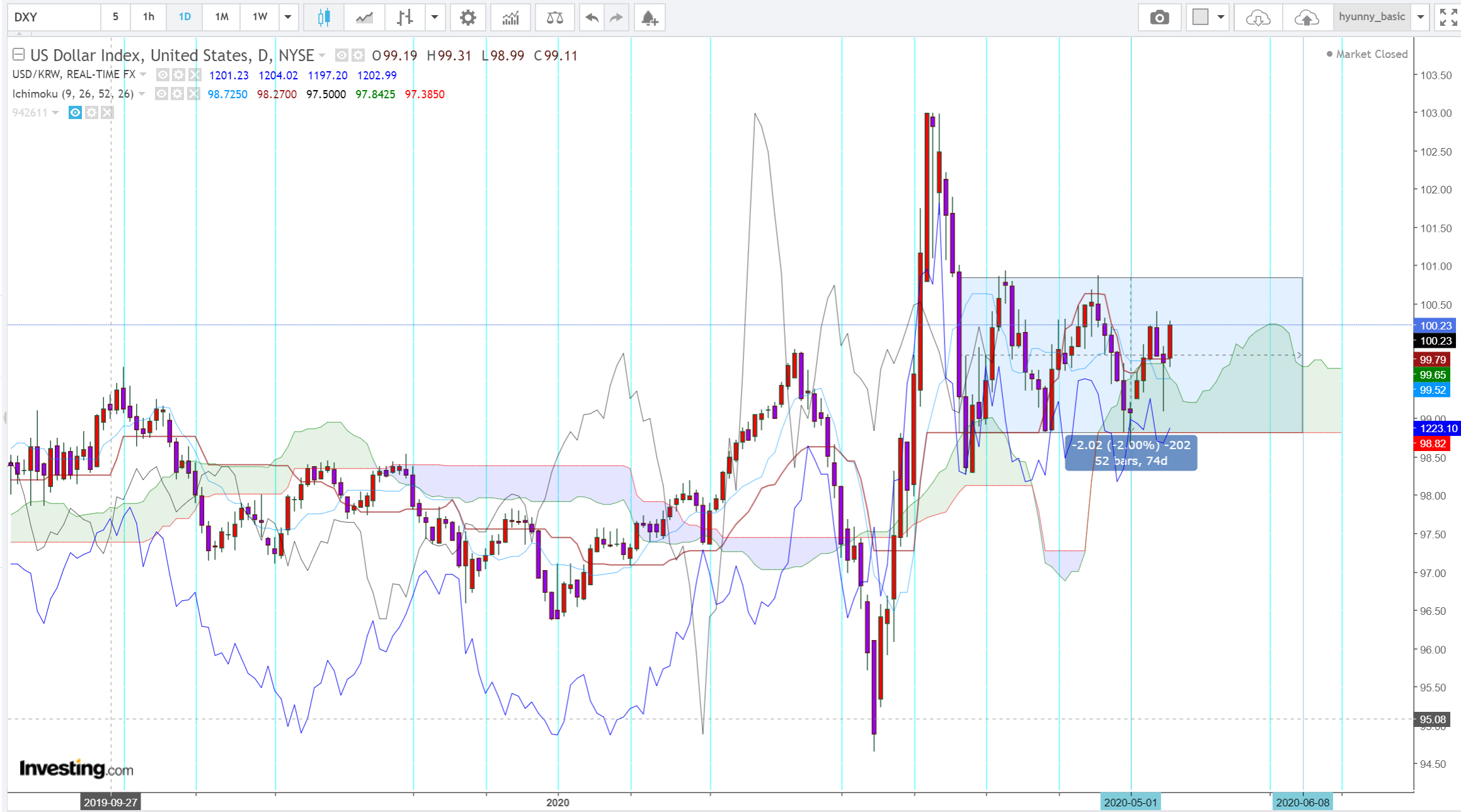Expand the time interval dropdown arrow

point(288,17)
